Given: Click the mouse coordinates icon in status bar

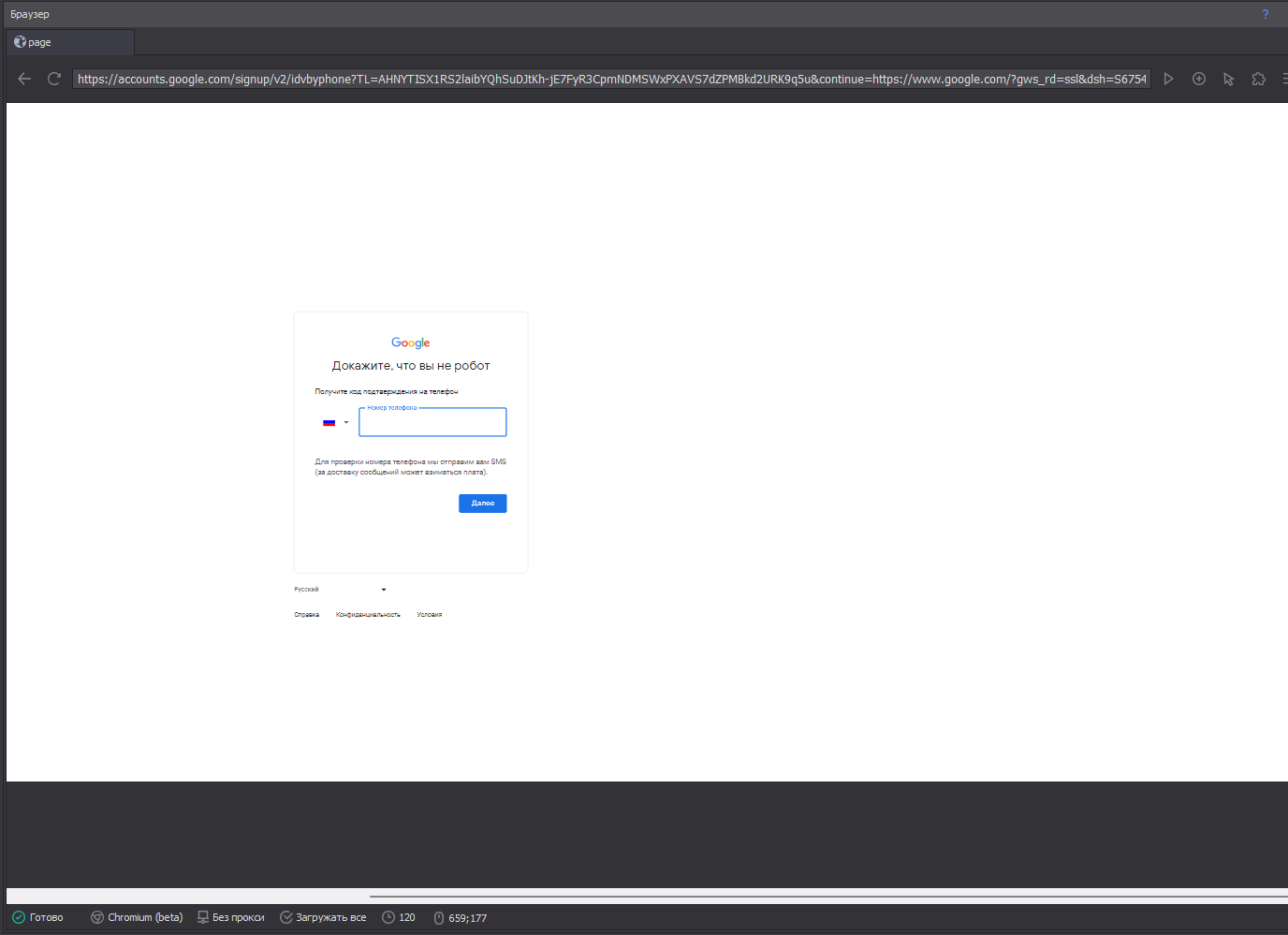Looking at the screenshot, I should 439,918.
